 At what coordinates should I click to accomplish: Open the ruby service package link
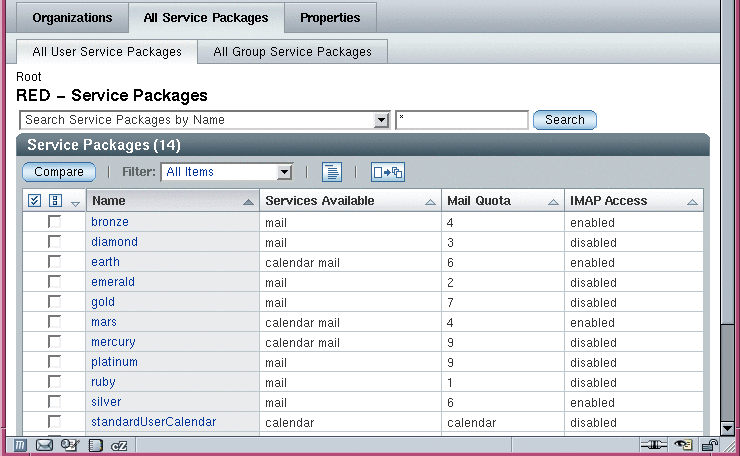tap(103, 382)
